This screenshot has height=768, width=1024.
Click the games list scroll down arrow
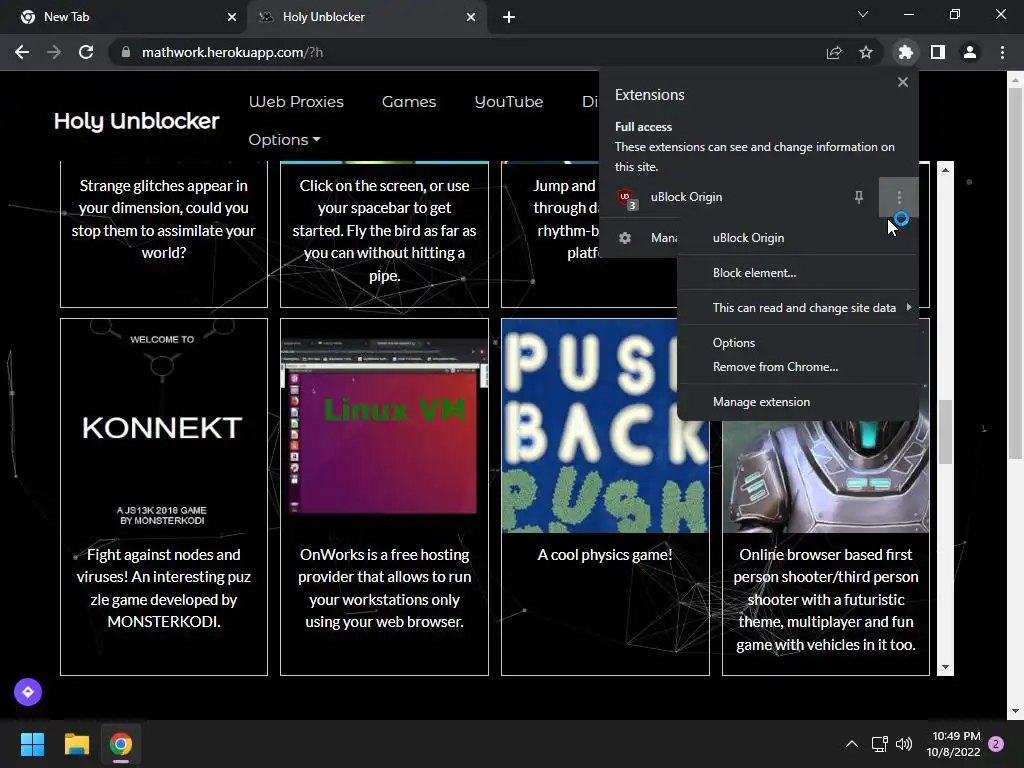tap(945, 667)
